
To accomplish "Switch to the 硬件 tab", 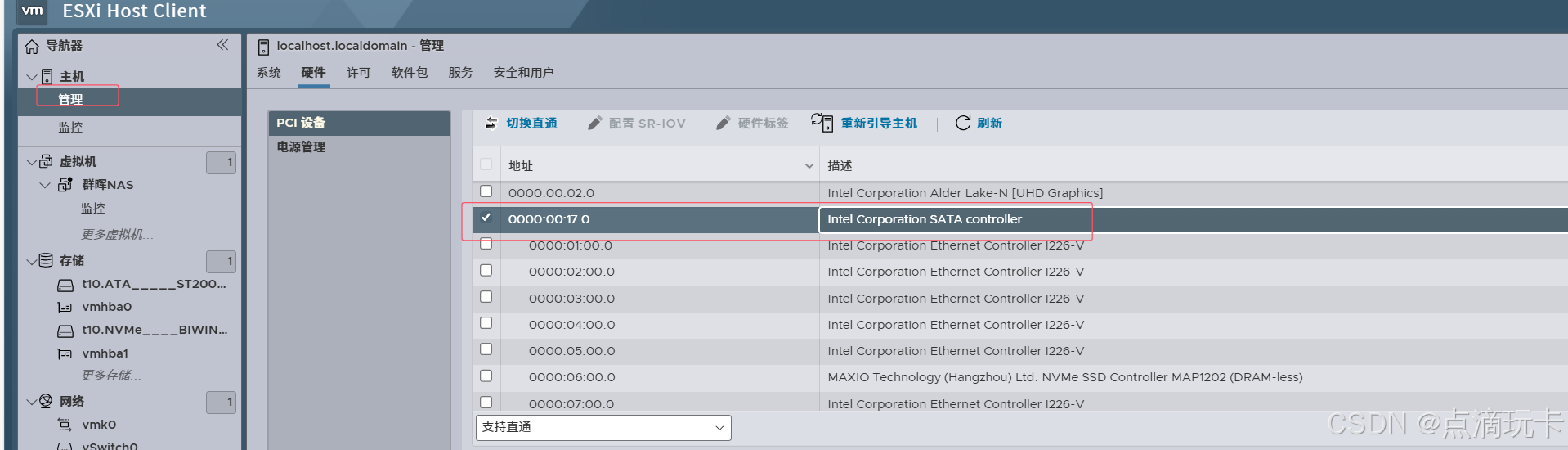I will click(313, 73).
